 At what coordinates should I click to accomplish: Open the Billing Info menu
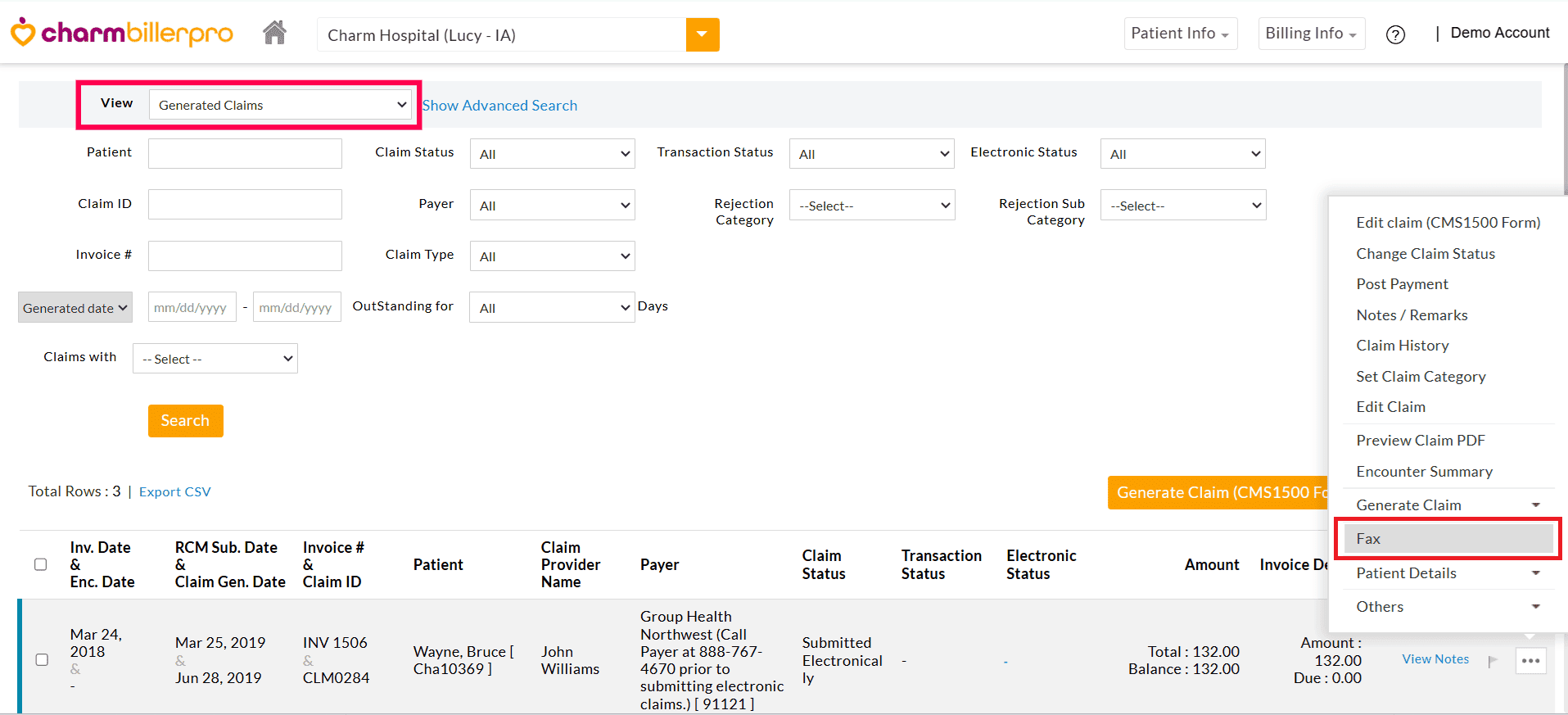pos(1310,34)
